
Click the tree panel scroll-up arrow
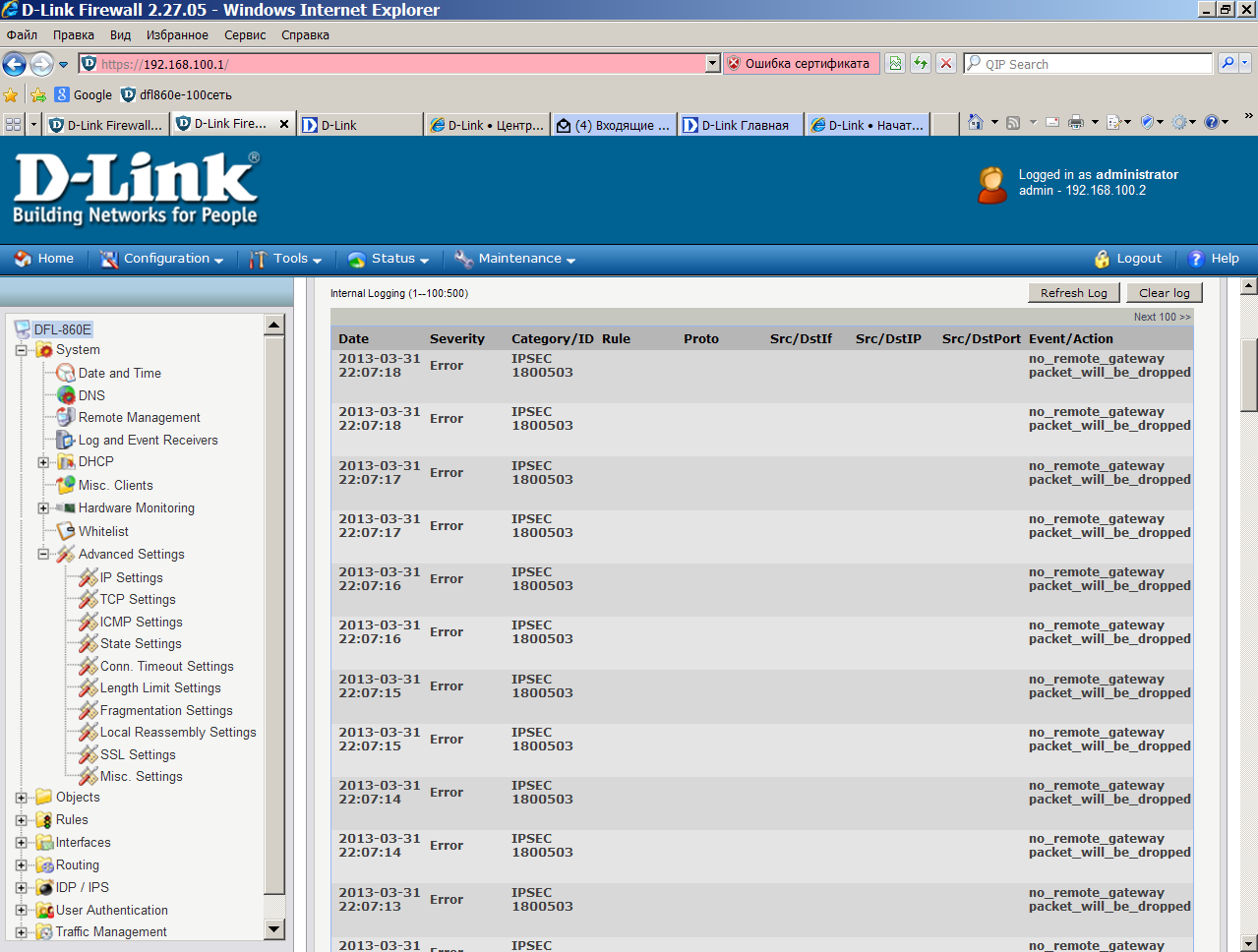tap(274, 325)
